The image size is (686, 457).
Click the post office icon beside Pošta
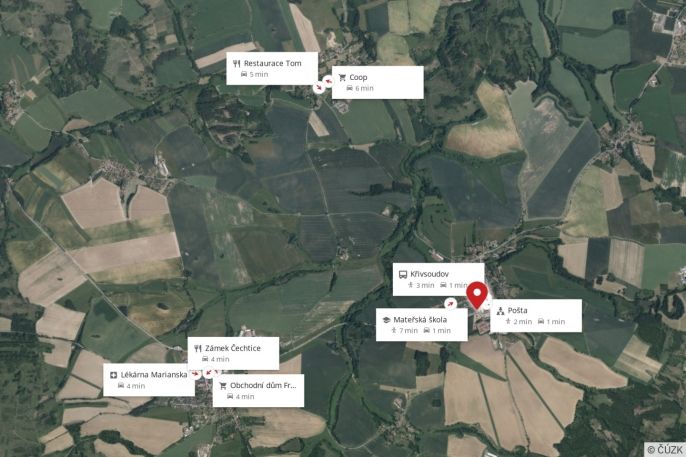point(500,311)
